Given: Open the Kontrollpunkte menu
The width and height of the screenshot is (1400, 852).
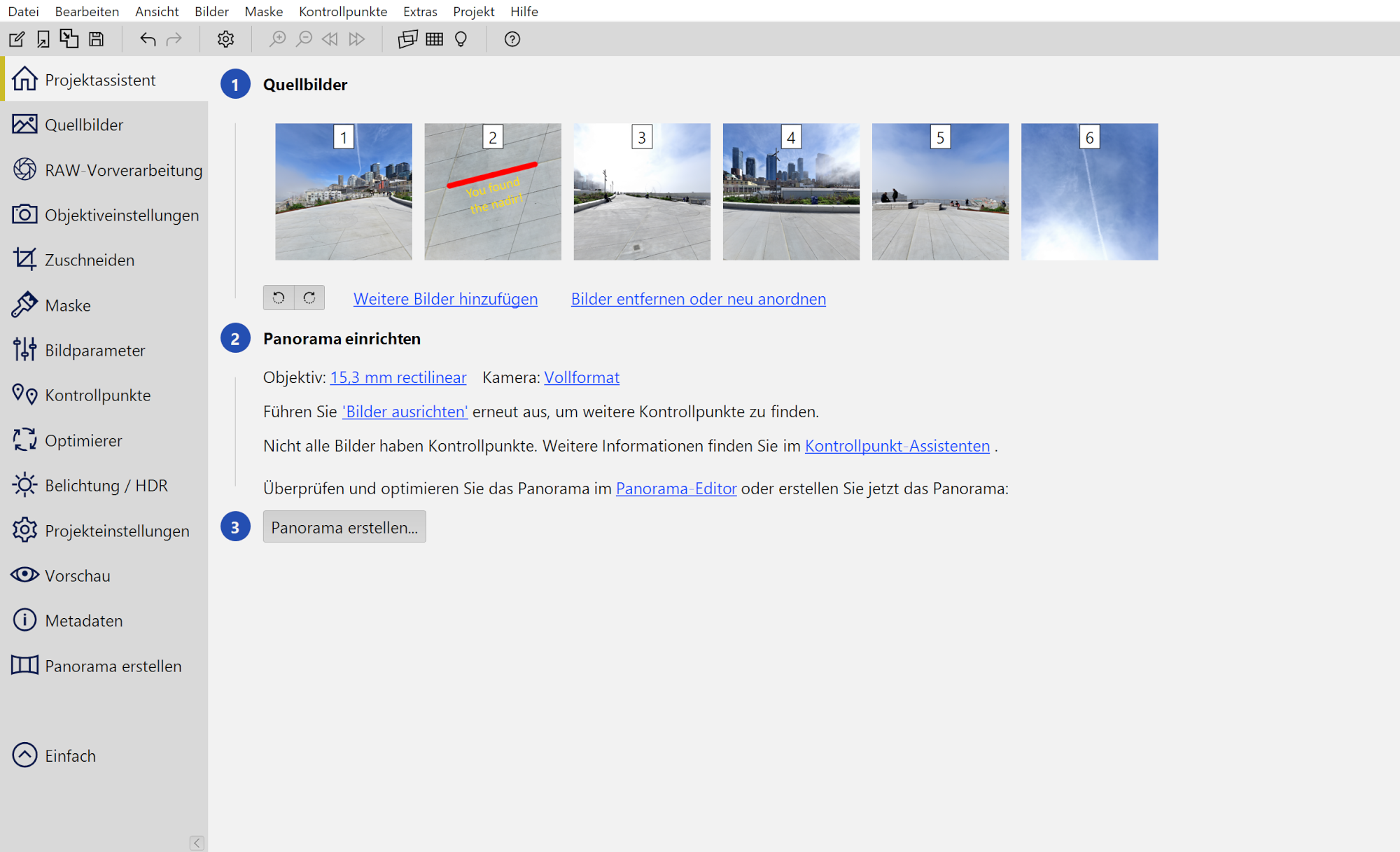Looking at the screenshot, I should (x=343, y=11).
